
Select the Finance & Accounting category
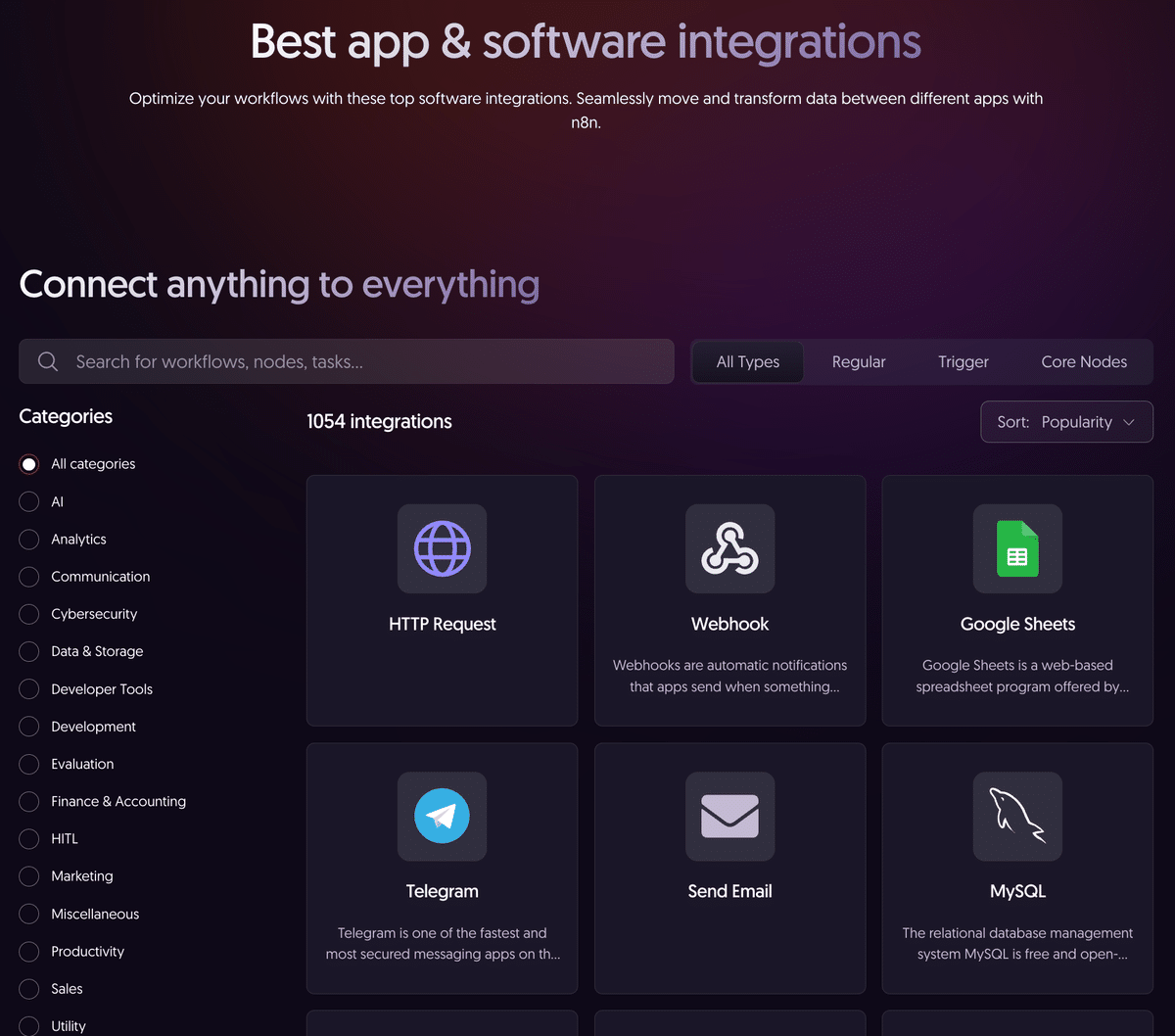tap(28, 801)
